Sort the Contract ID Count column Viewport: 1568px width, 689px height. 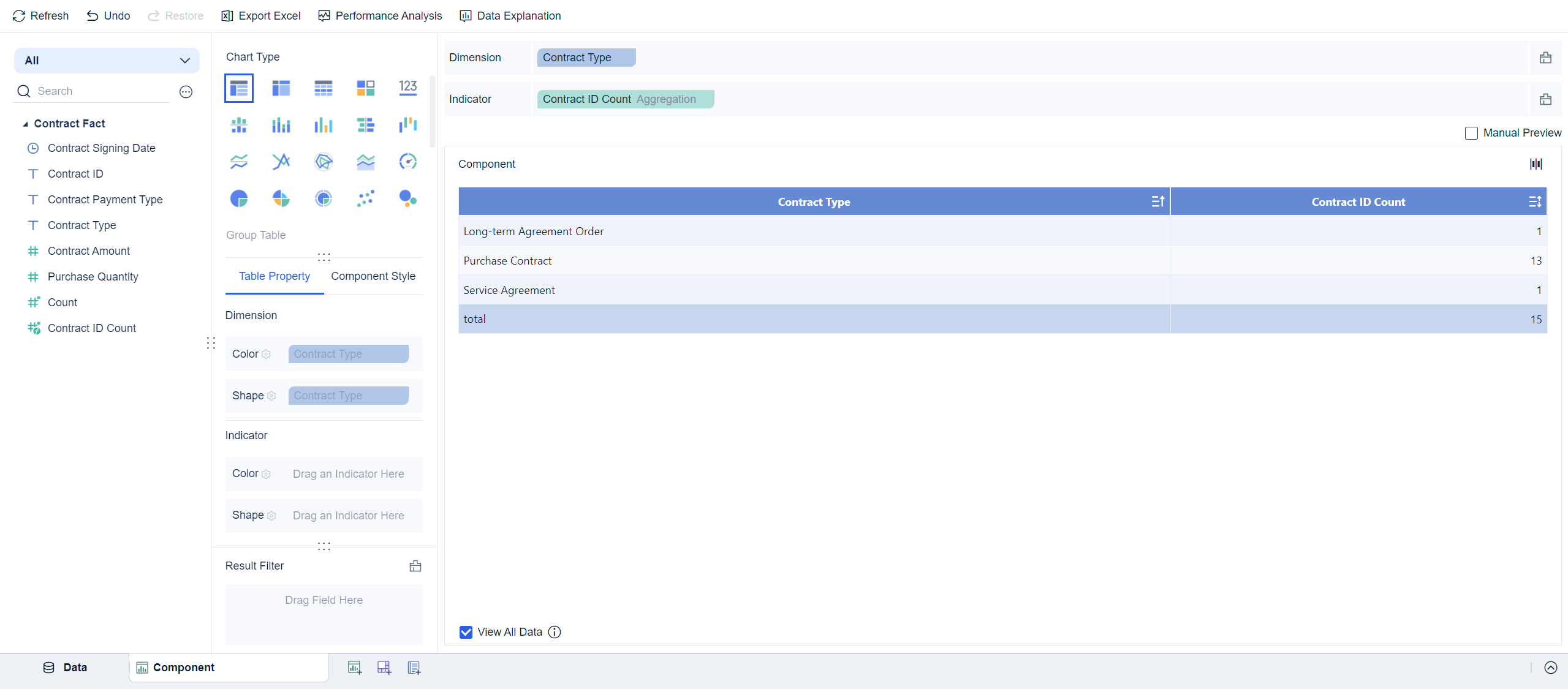tap(1535, 201)
